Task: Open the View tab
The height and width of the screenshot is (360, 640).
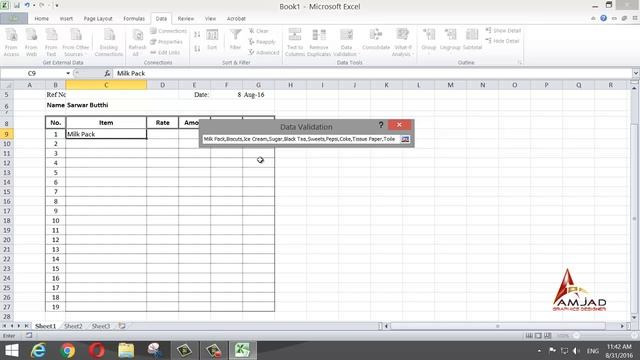Action: [x=210, y=19]
